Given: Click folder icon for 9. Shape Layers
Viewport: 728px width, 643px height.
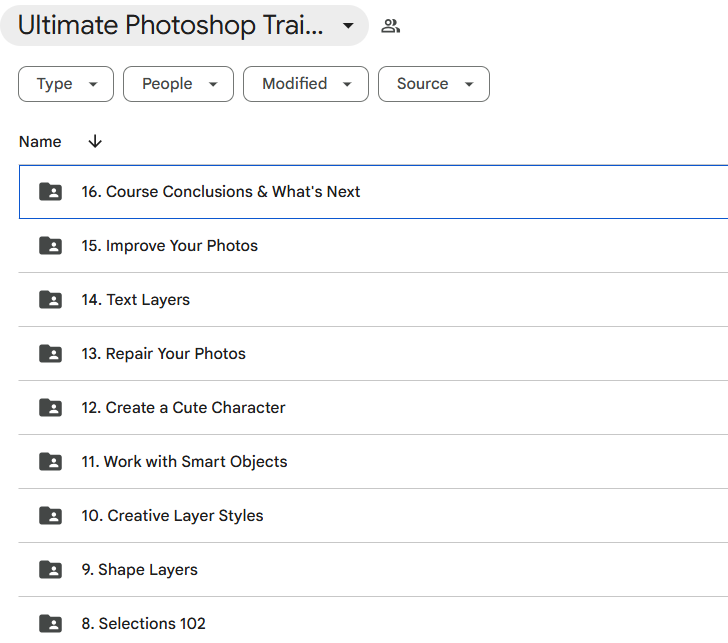Looking at the screenshot, I should 51,569.
